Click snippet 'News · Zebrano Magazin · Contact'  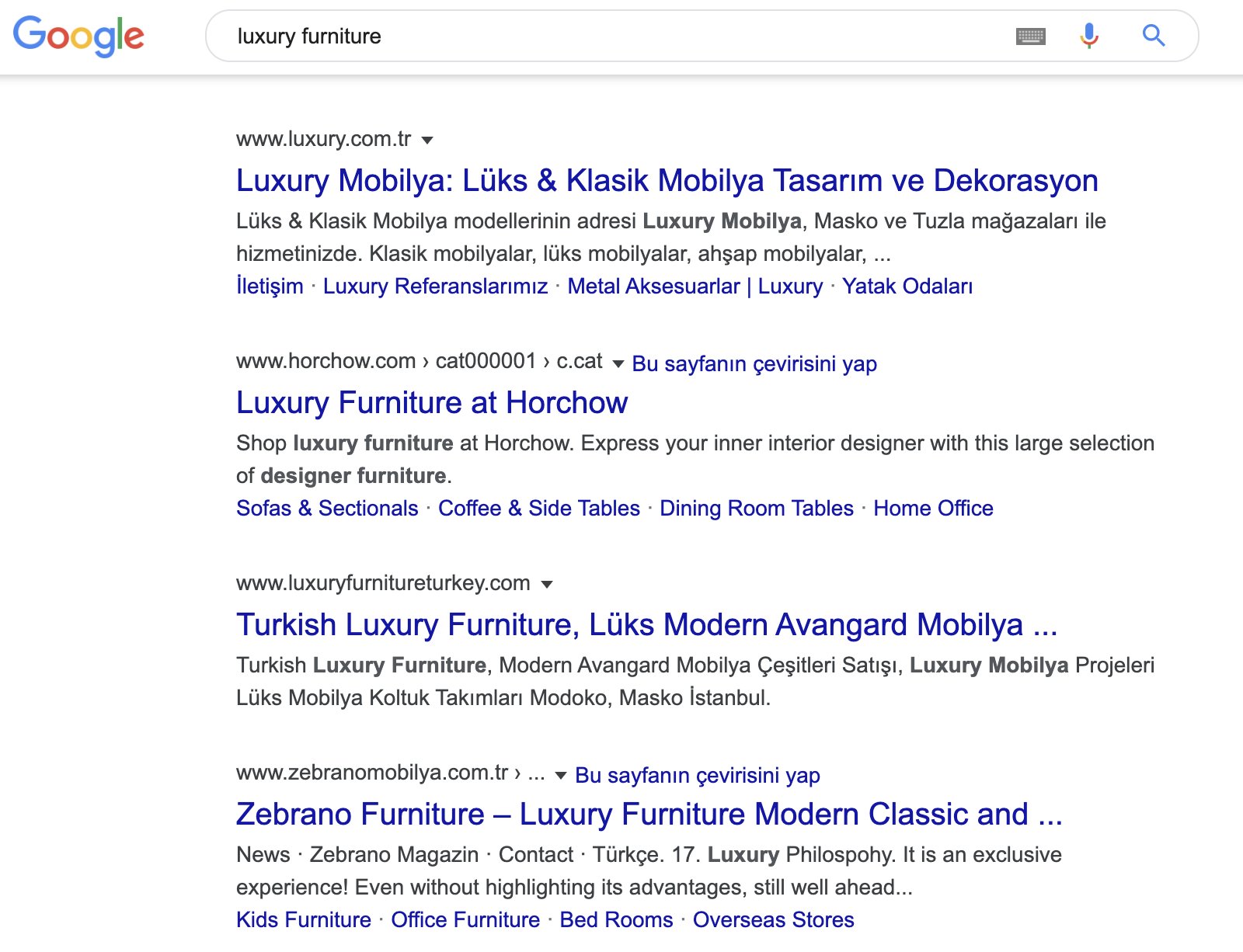pyautogui.click(x=649, y=870)
